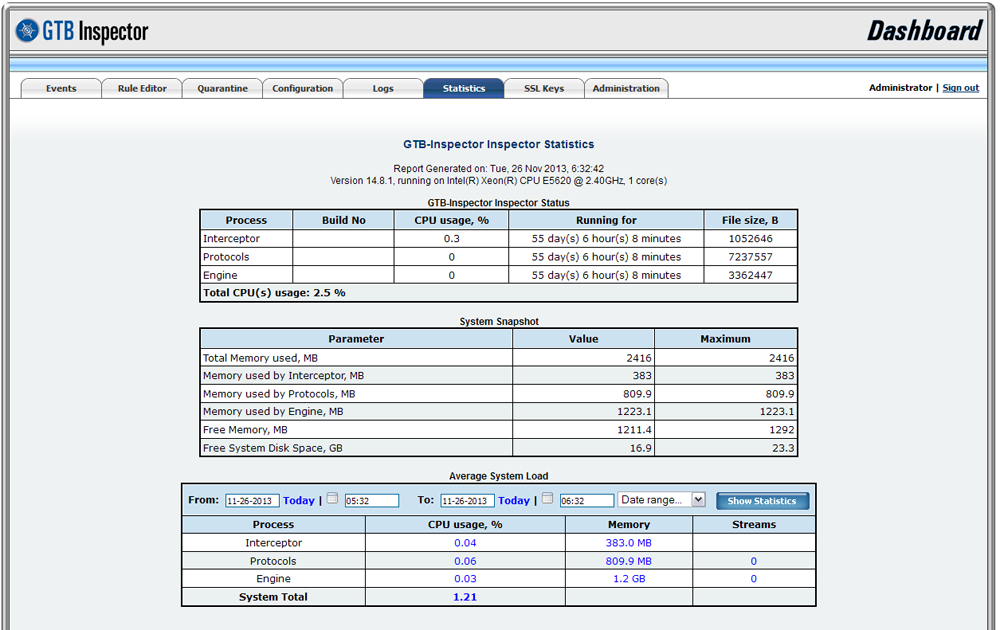
Task: Click the GTB Inspector title text
Action: [95, 31]
